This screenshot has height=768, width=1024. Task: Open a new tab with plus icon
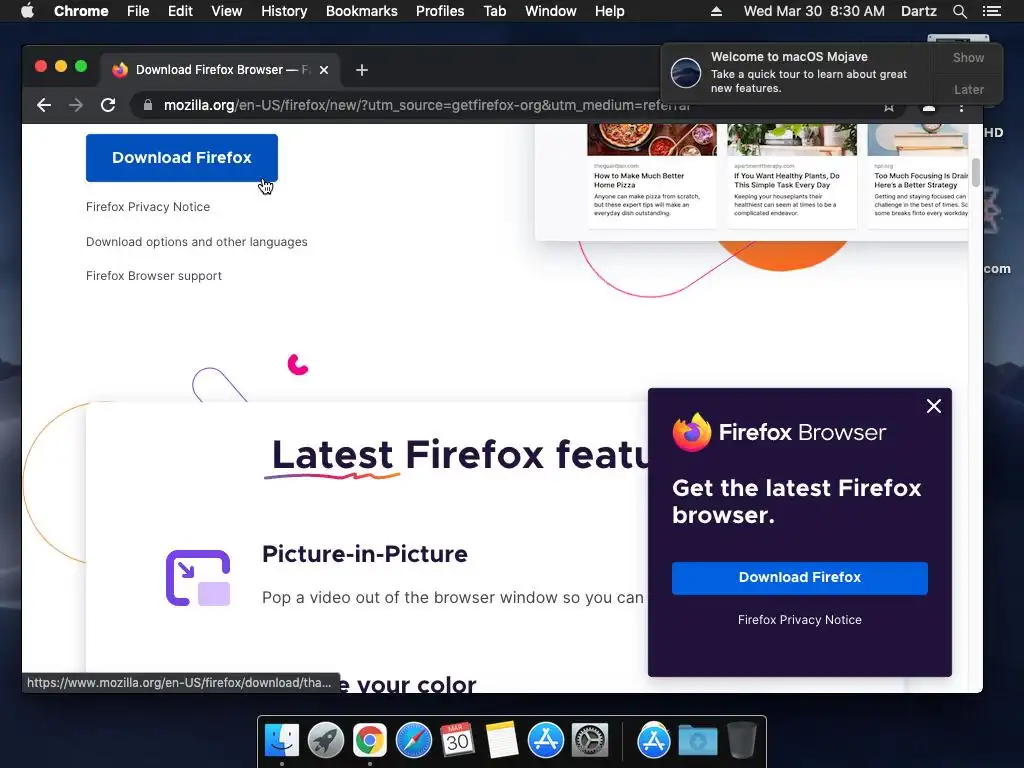(362, 70)
